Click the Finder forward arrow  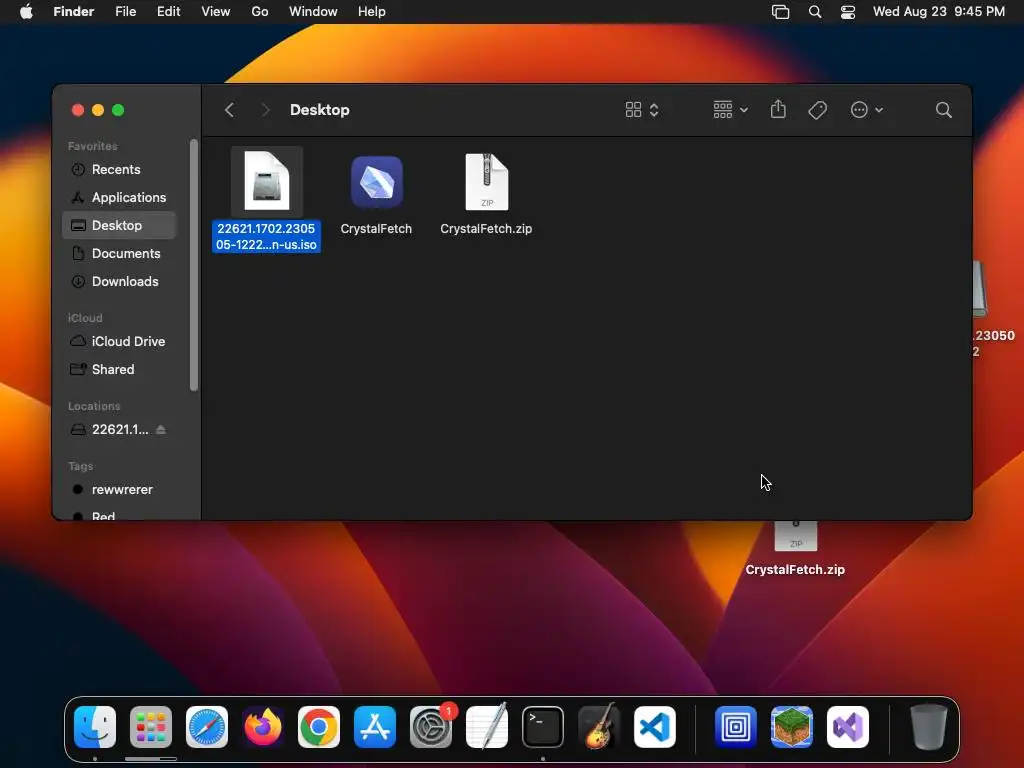point(265,110)
